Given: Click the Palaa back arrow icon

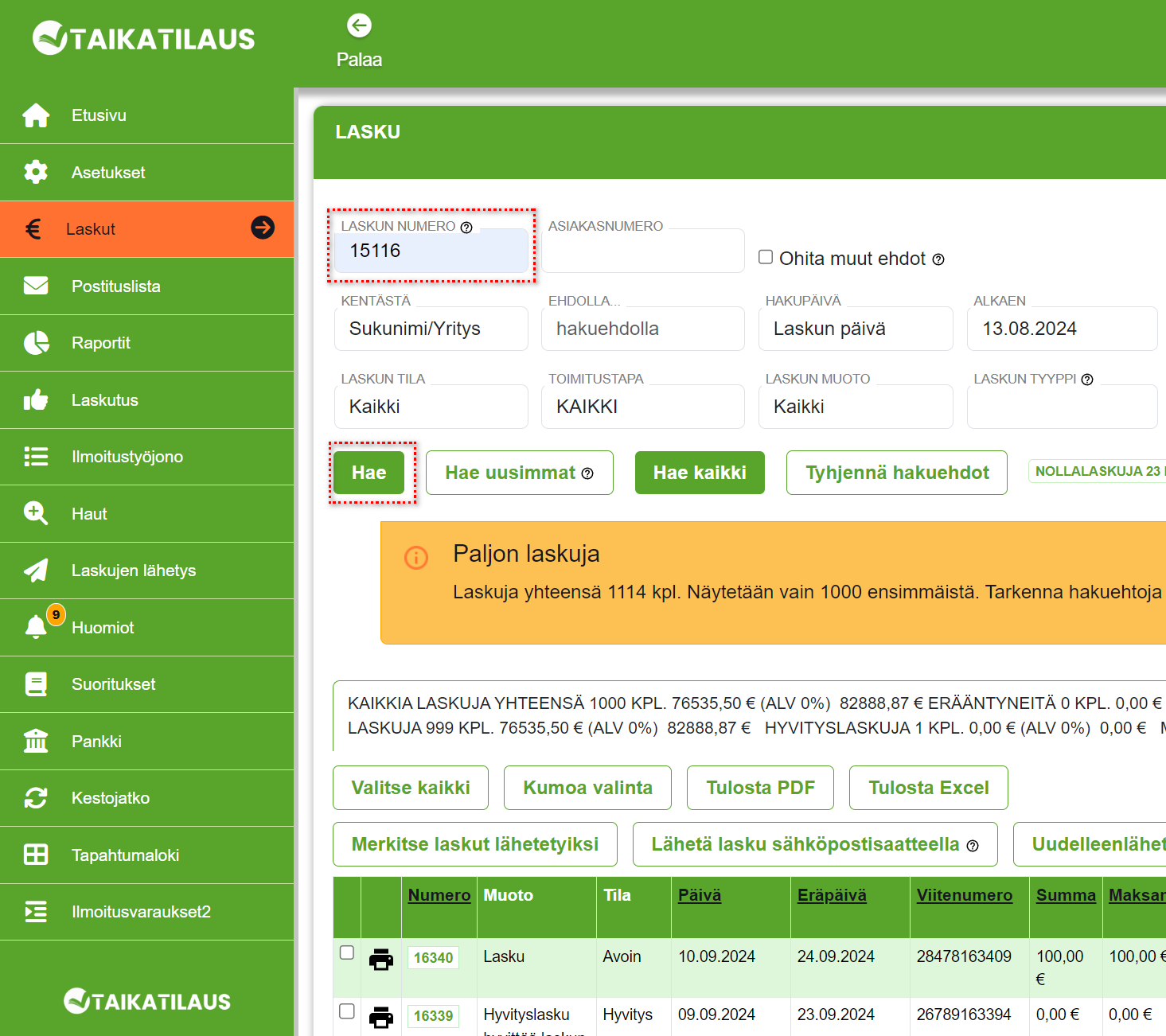Looking at the screenshot, I should pyautogui.click(x=360, y=25).
